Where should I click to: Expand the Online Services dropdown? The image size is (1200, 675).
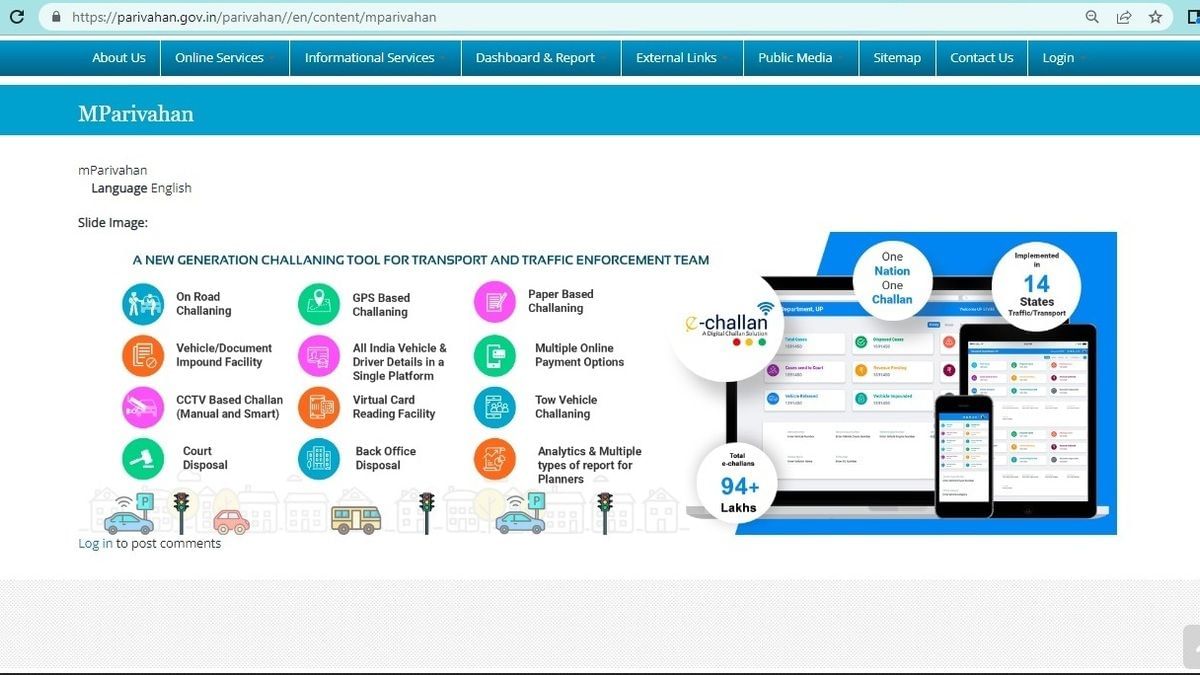219,57
